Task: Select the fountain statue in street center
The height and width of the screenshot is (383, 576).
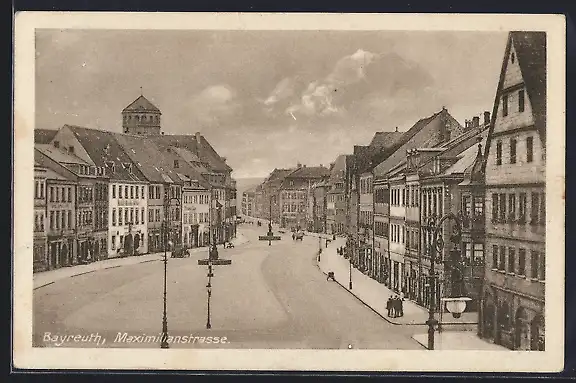Action: [x=270, y=231]
